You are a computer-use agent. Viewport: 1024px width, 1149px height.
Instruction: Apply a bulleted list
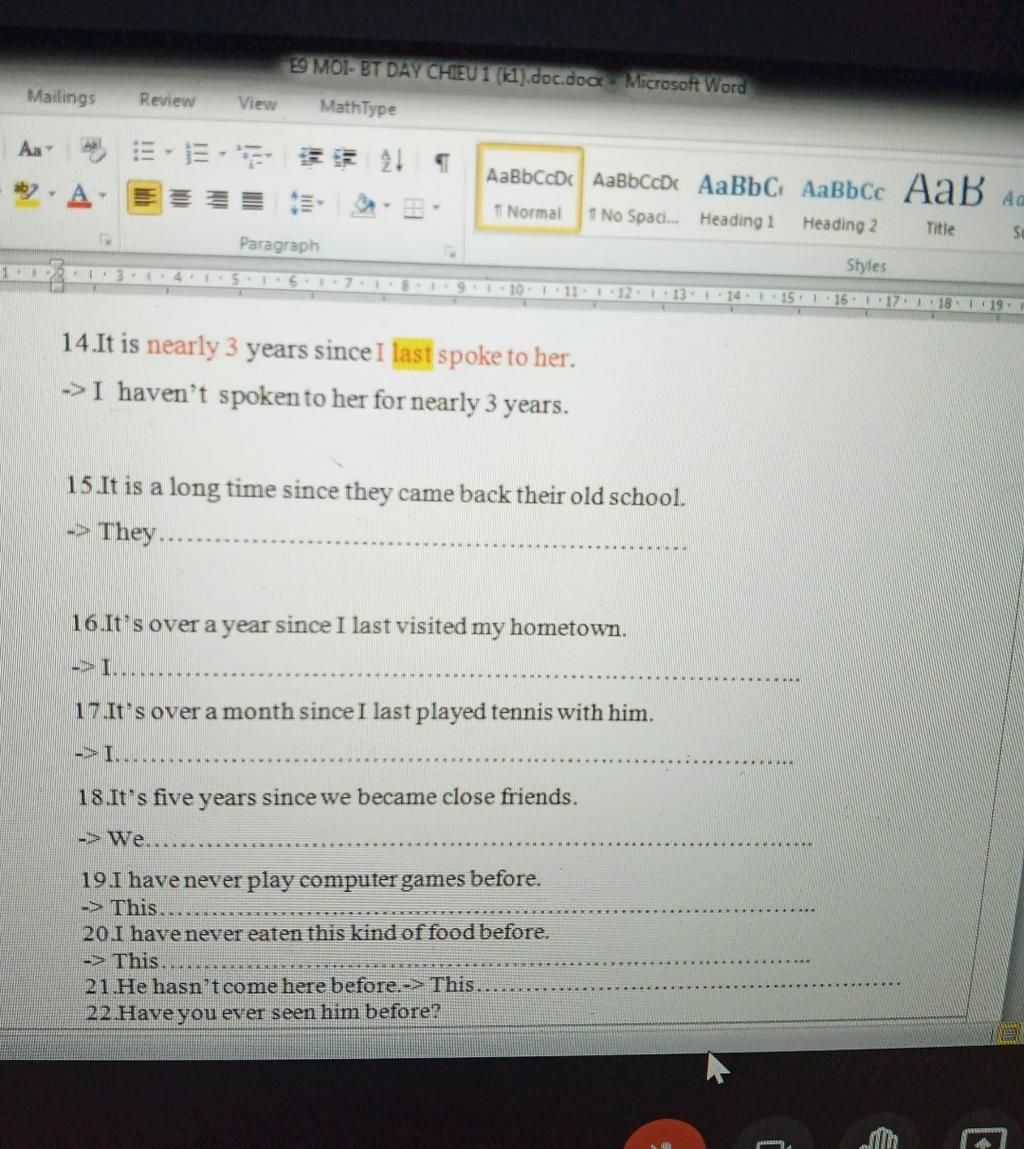(143, 152)
